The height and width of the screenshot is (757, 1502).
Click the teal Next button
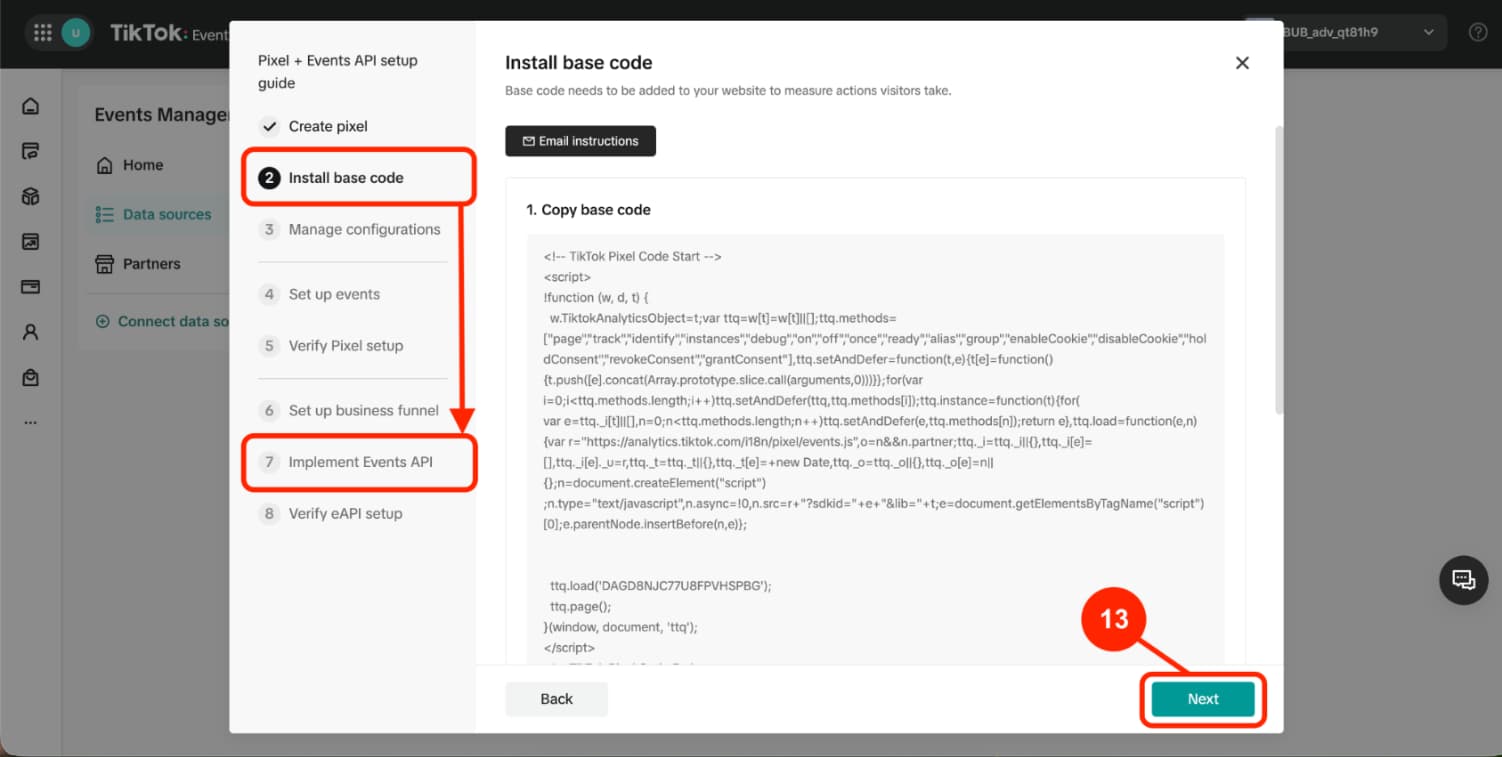click(1203, 699)
